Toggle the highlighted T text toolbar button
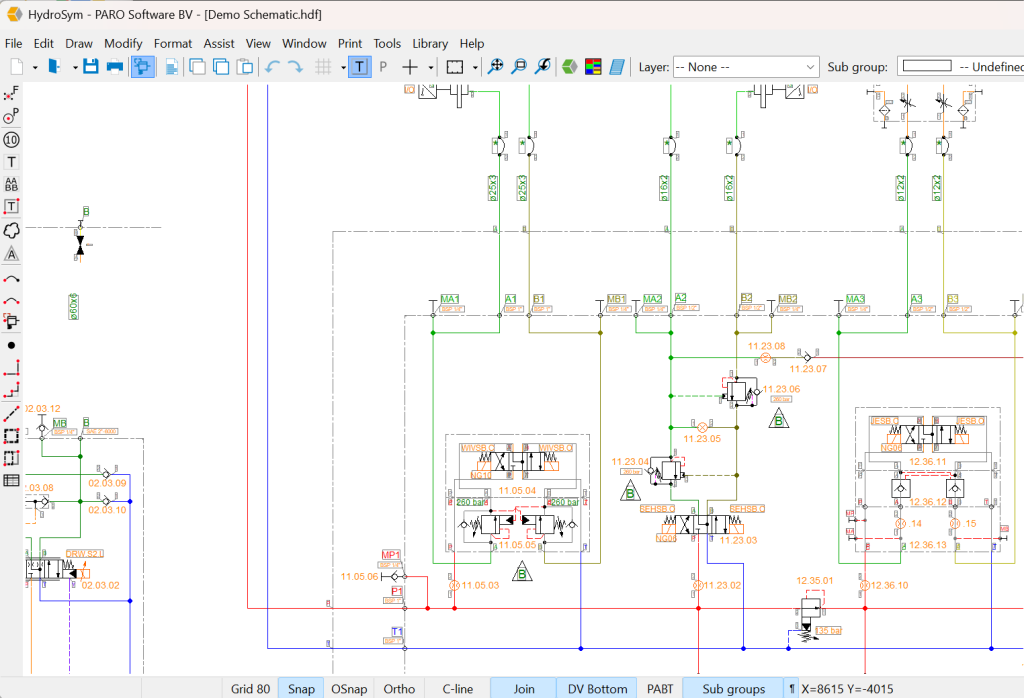Screen dimensions: 1024x698 pos(360,67)
